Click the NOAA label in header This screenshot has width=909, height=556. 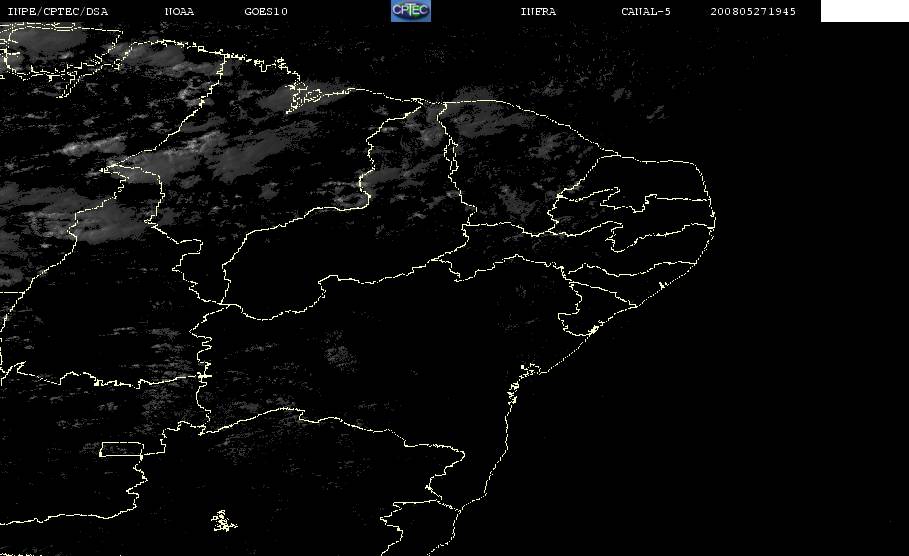point(179,12)
